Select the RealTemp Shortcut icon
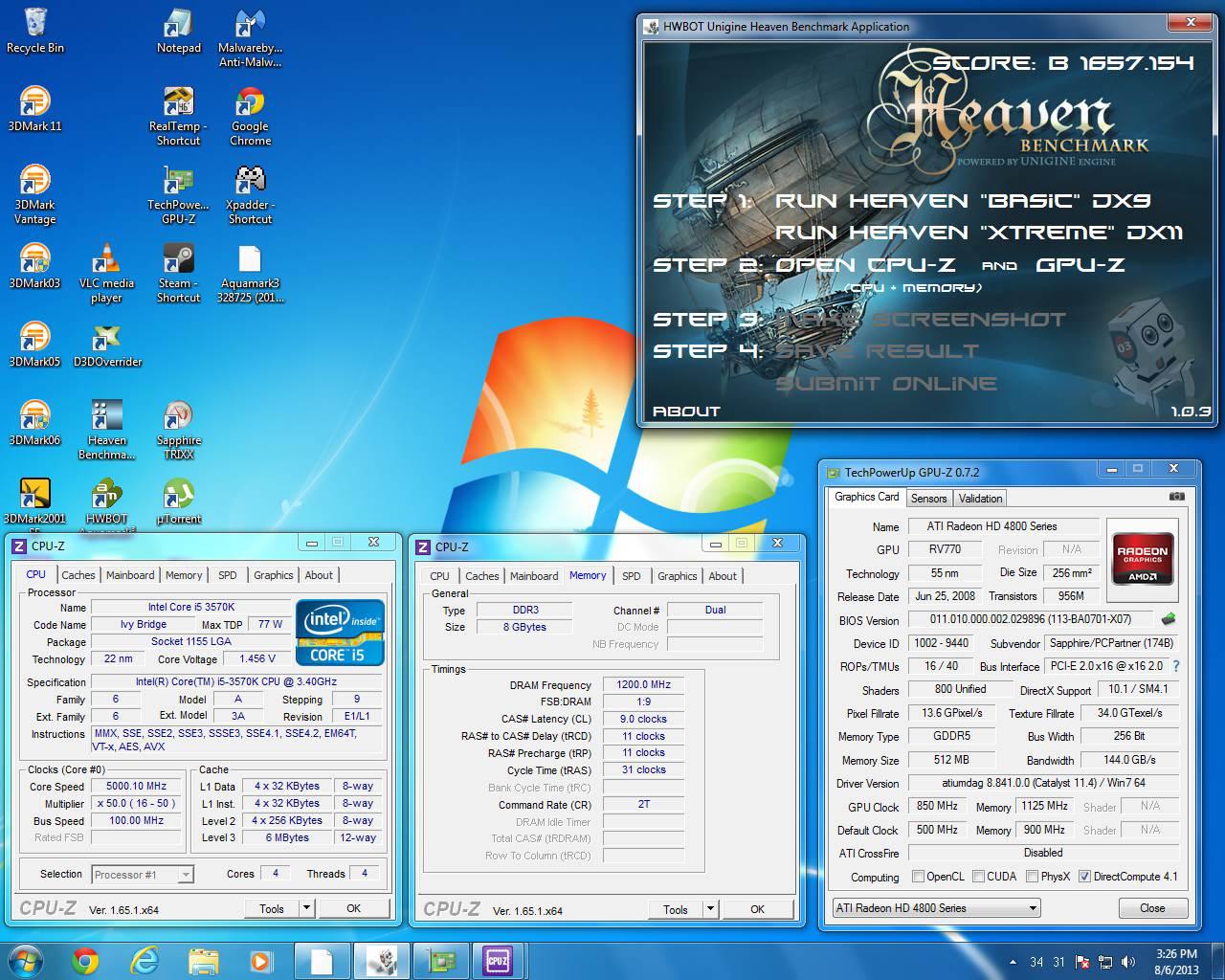Image resolution: width=1225 pixels, height=980 pixels. (x=179, y=117)
